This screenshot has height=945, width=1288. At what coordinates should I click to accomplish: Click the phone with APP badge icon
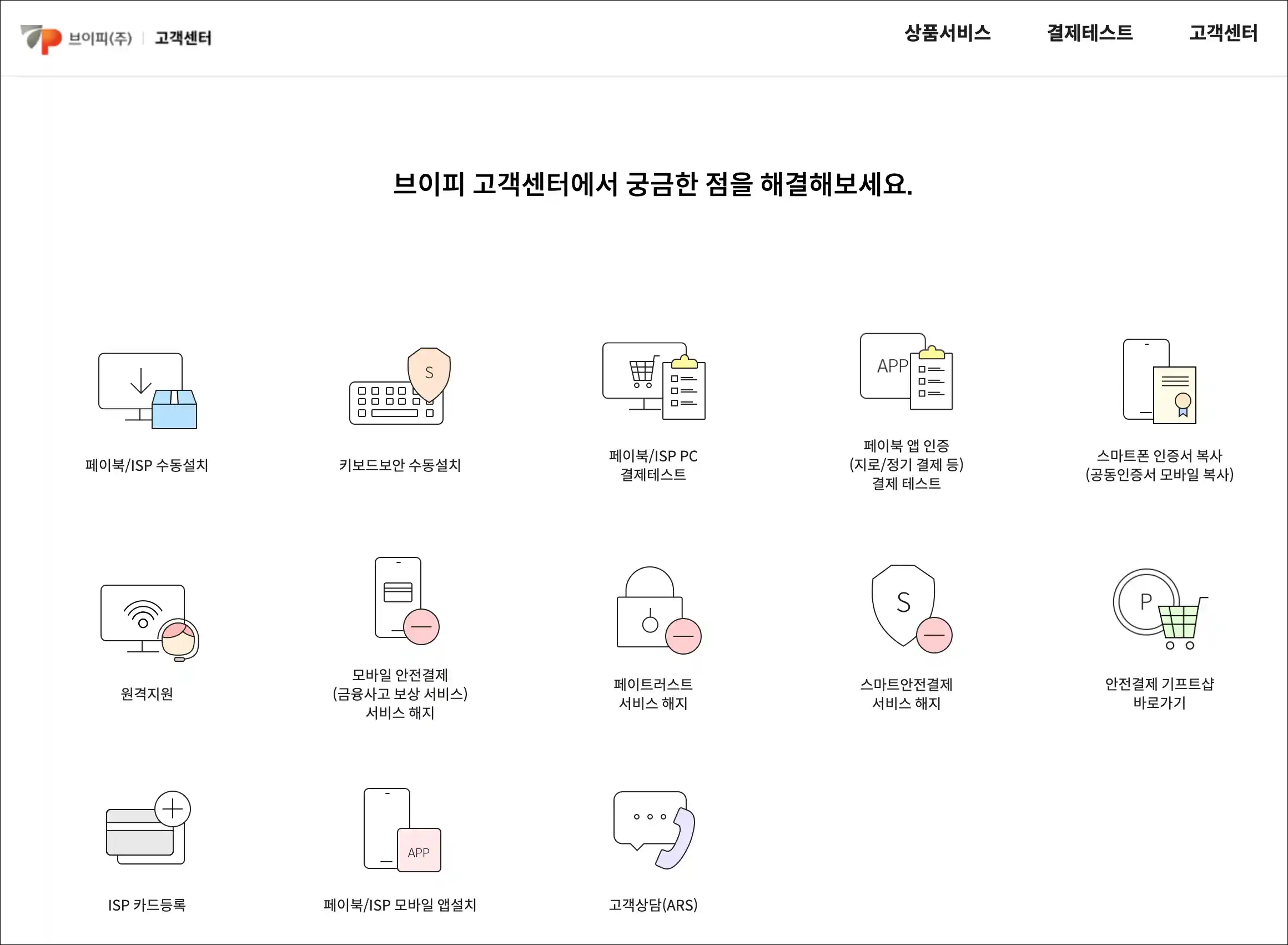point(402,830)
